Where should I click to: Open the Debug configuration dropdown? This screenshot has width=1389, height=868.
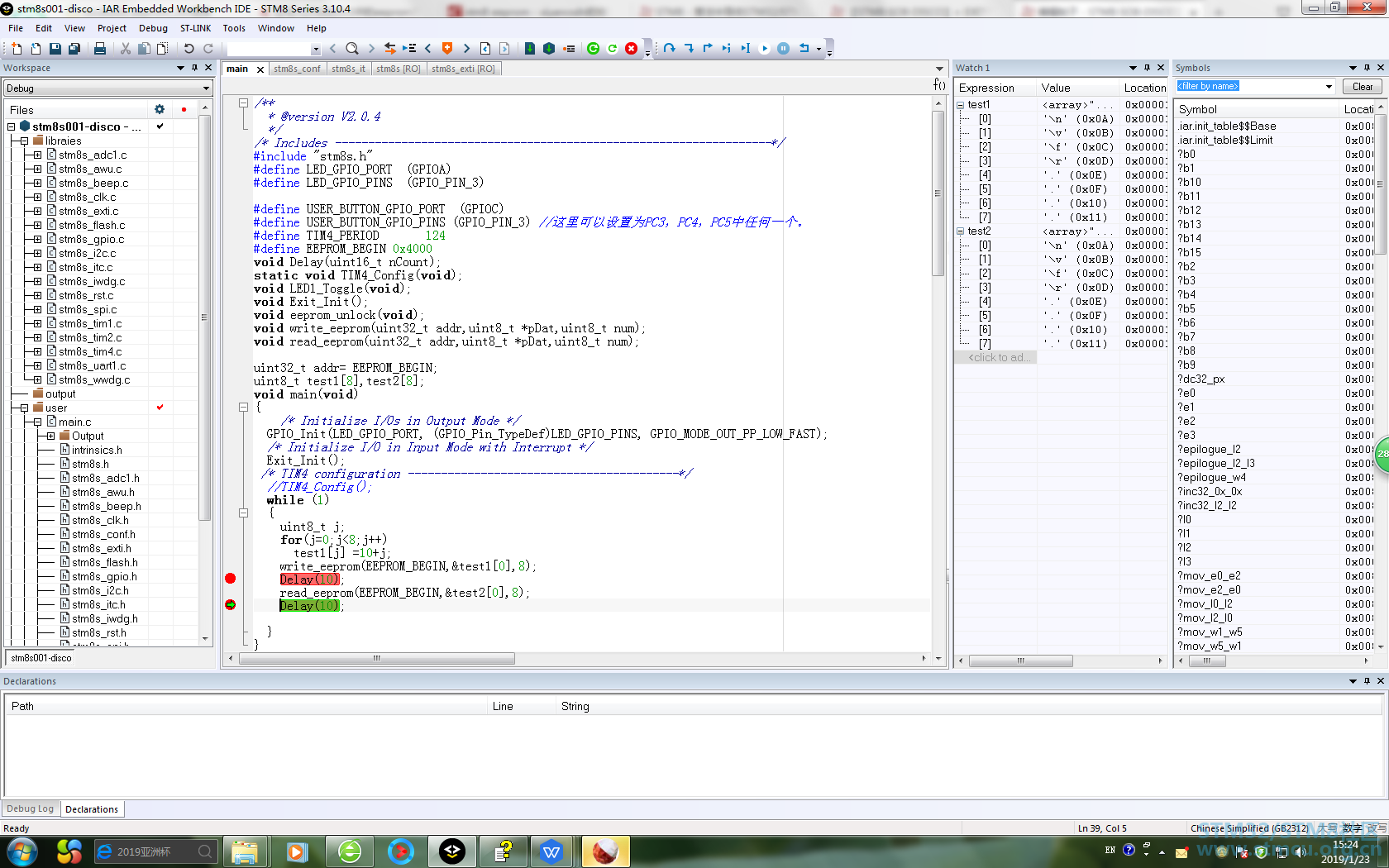pyautogui.click(x=207, y=88)
